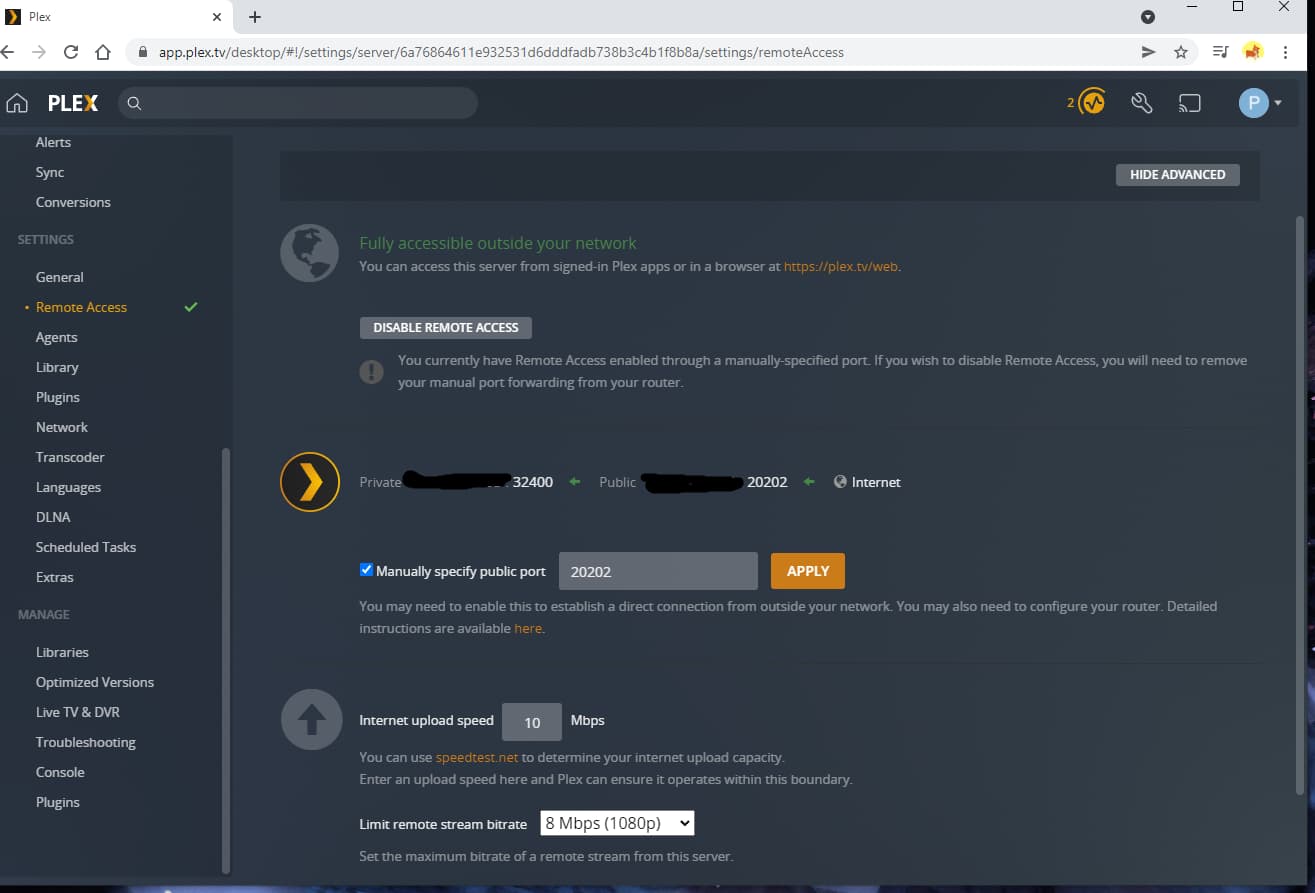Select Scheduled Tasks in the sidebar
This screenshot has height=893, width=1315.
pos(86,547)
